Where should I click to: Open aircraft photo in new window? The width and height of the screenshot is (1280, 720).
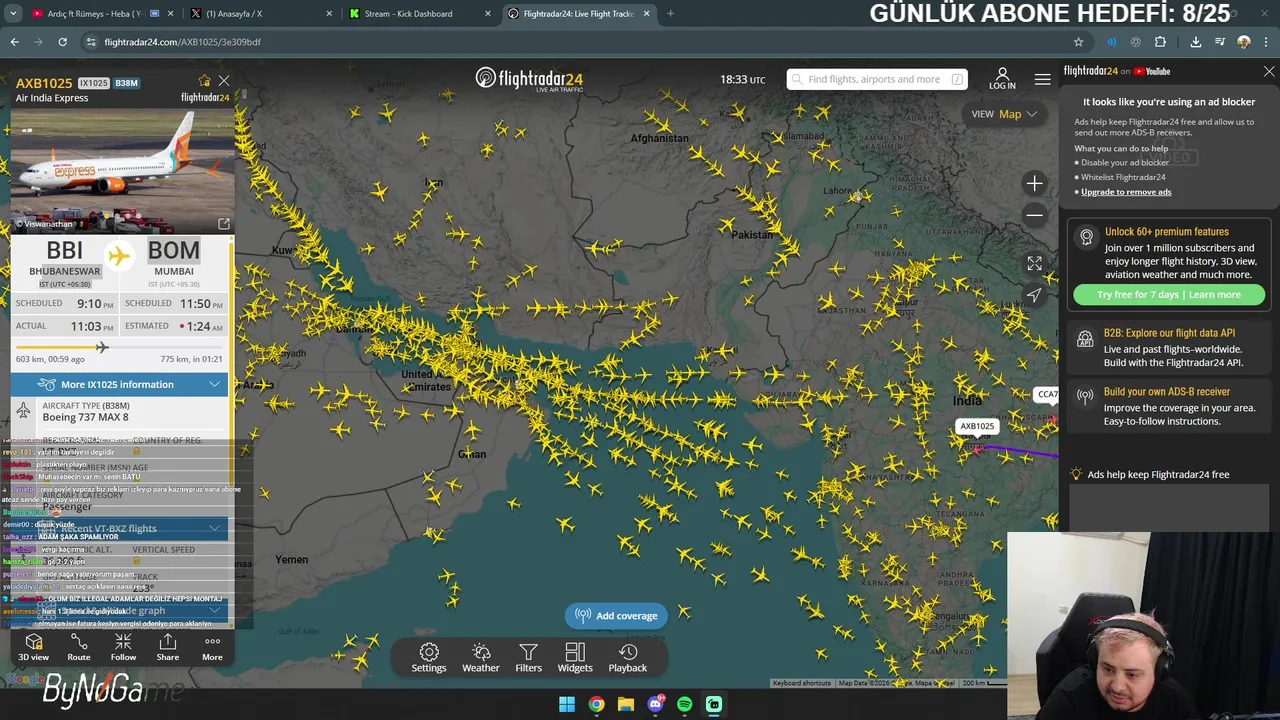tap(224, 224)
